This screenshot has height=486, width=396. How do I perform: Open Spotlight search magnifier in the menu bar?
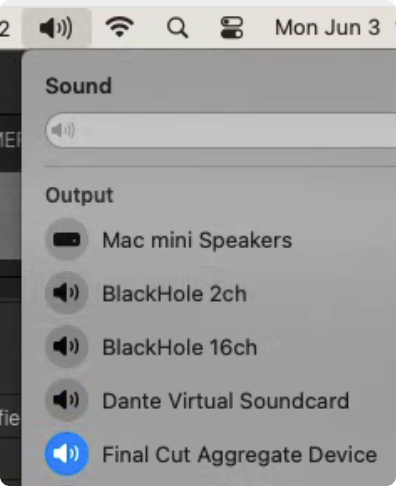pos(177,28)
